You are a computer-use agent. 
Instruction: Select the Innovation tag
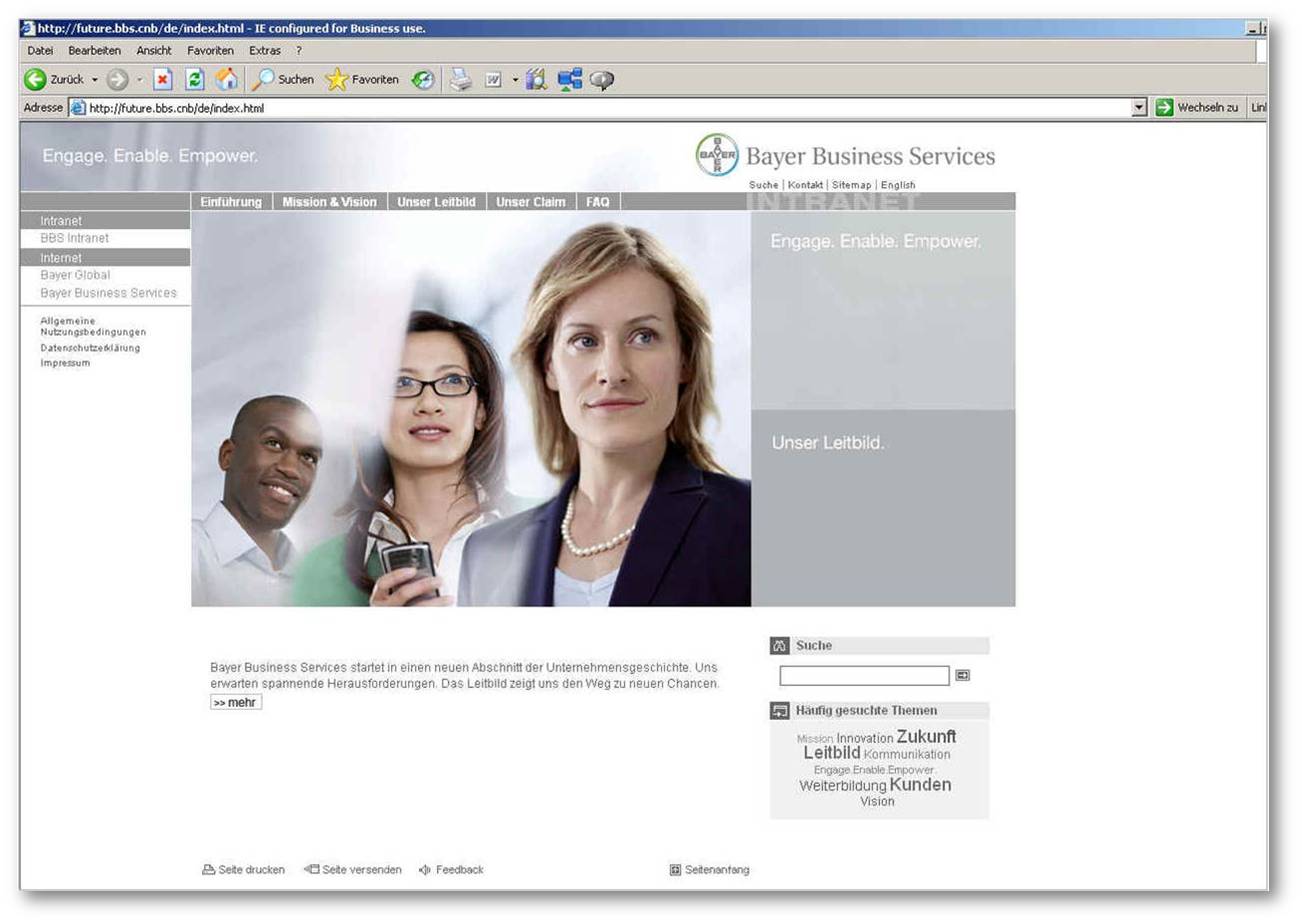tap(865, 738)
